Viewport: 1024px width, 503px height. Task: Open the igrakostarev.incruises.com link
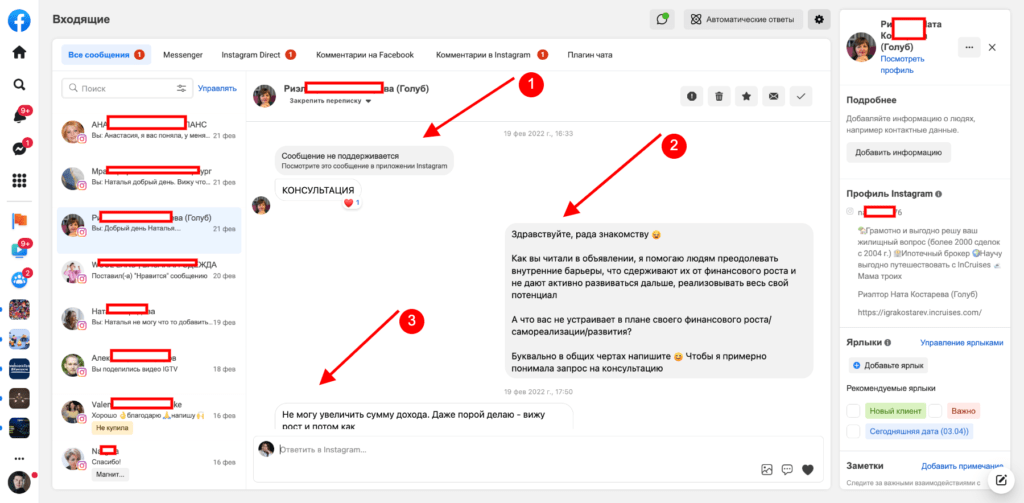coord(920,312)
